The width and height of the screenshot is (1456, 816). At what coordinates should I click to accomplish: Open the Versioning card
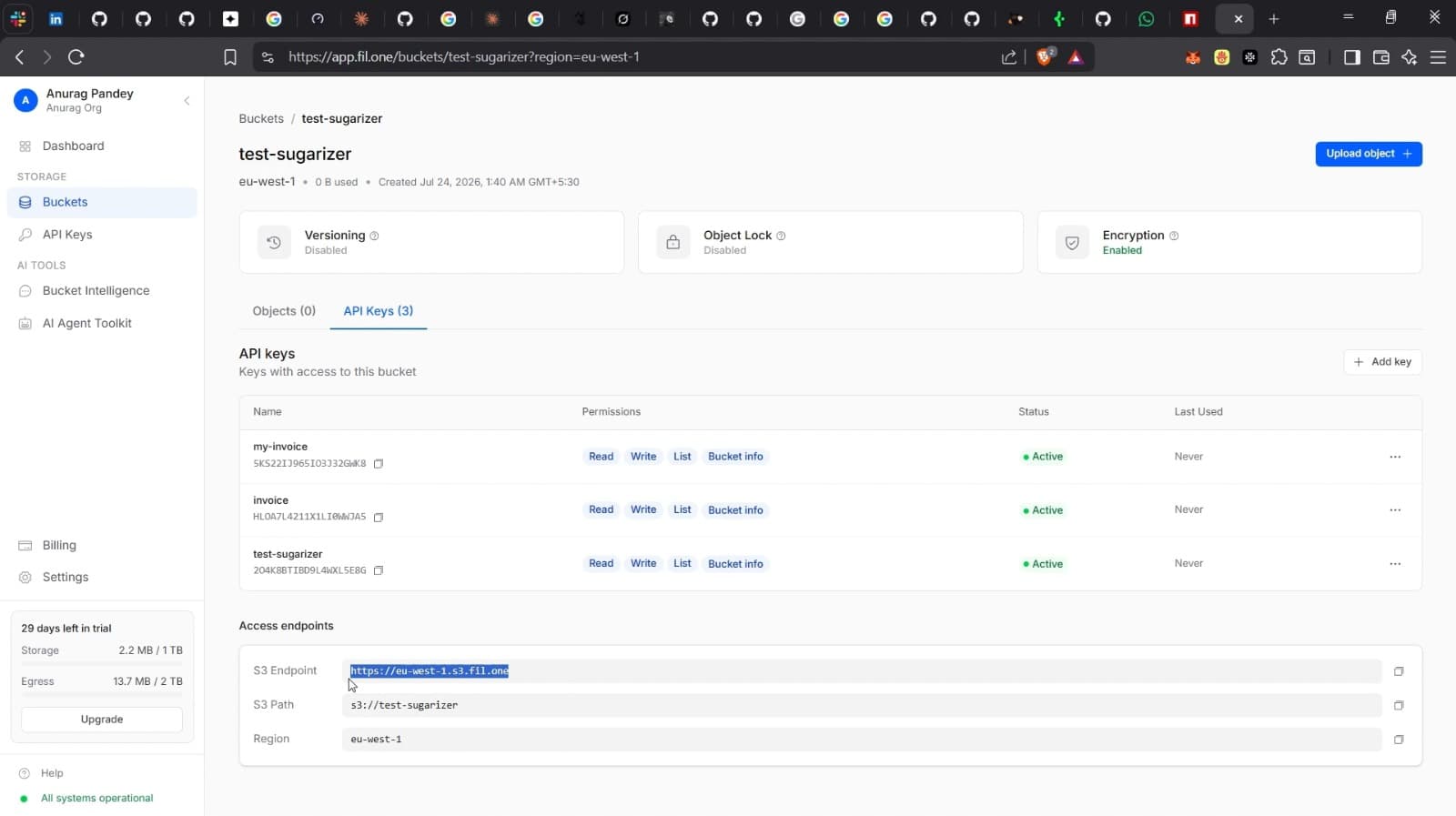431,243
